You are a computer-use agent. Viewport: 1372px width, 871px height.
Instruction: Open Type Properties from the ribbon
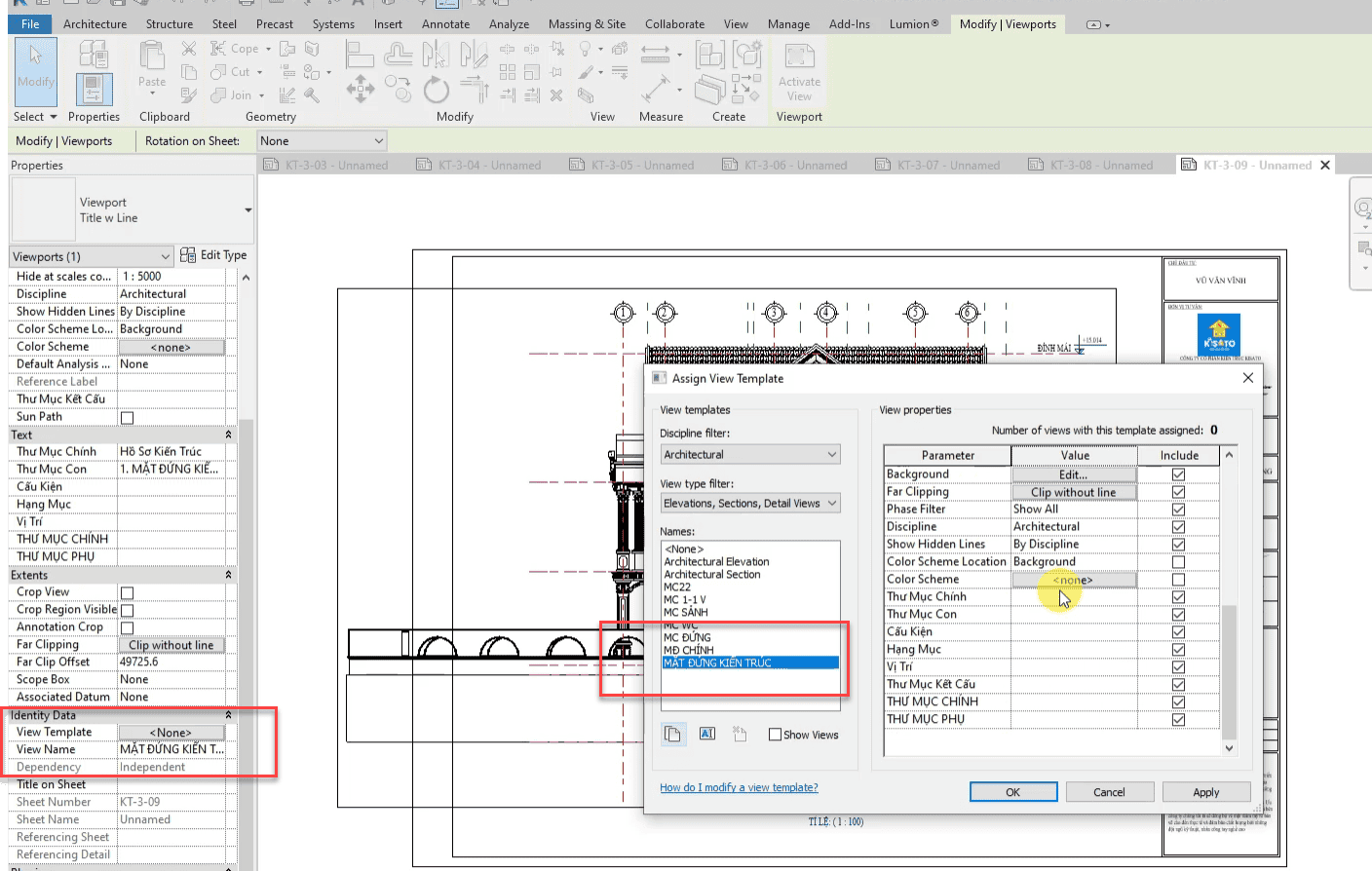[94, 54]
